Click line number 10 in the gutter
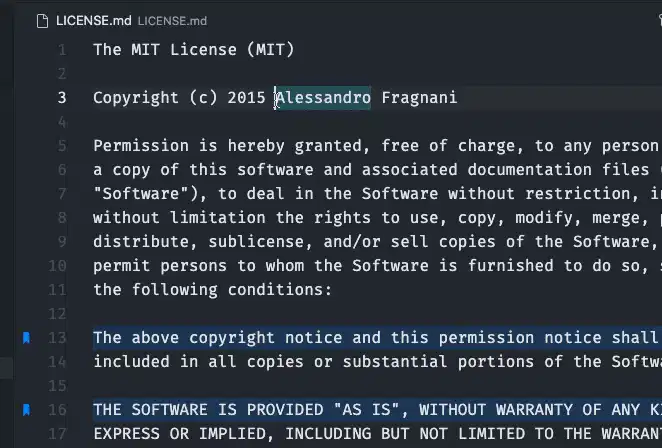The height and width of the screenshot is (448, 662). (57, 266)
